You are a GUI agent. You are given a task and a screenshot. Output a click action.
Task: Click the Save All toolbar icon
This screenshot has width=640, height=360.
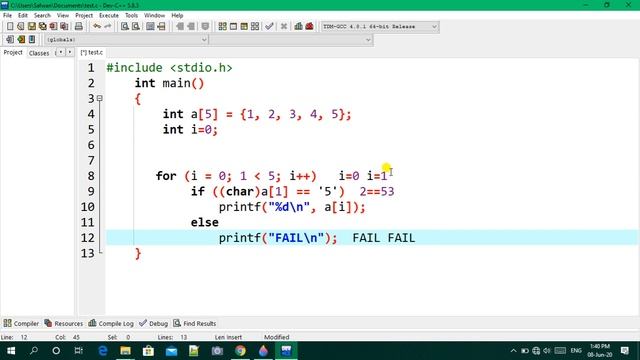[x=42, y=27]
